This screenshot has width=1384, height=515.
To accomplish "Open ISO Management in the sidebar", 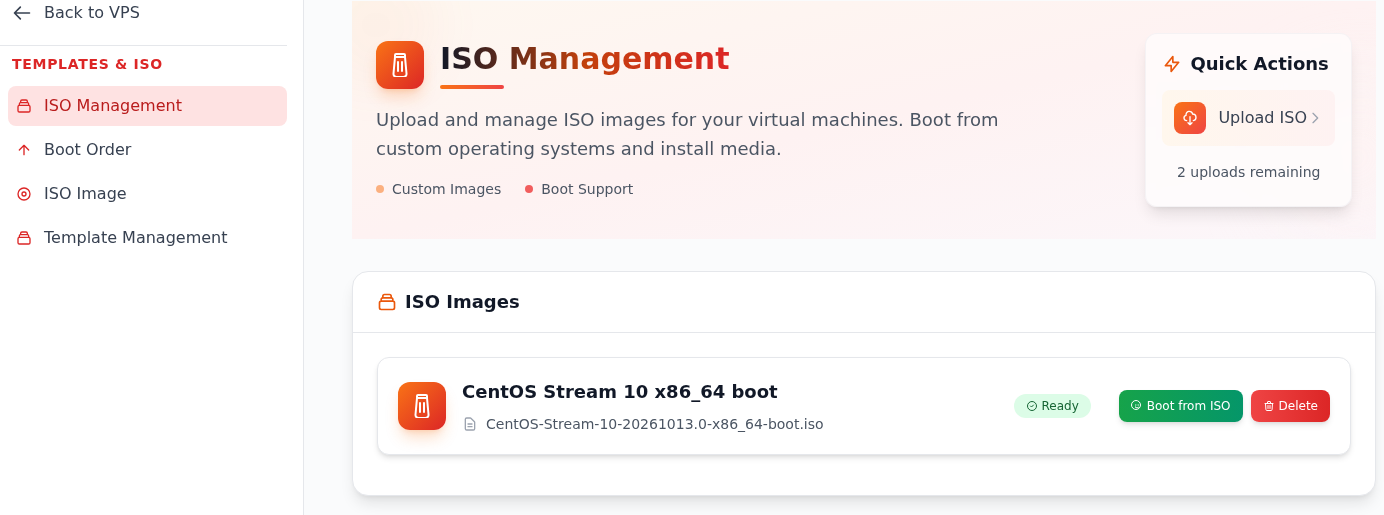I will pos(147,106).
